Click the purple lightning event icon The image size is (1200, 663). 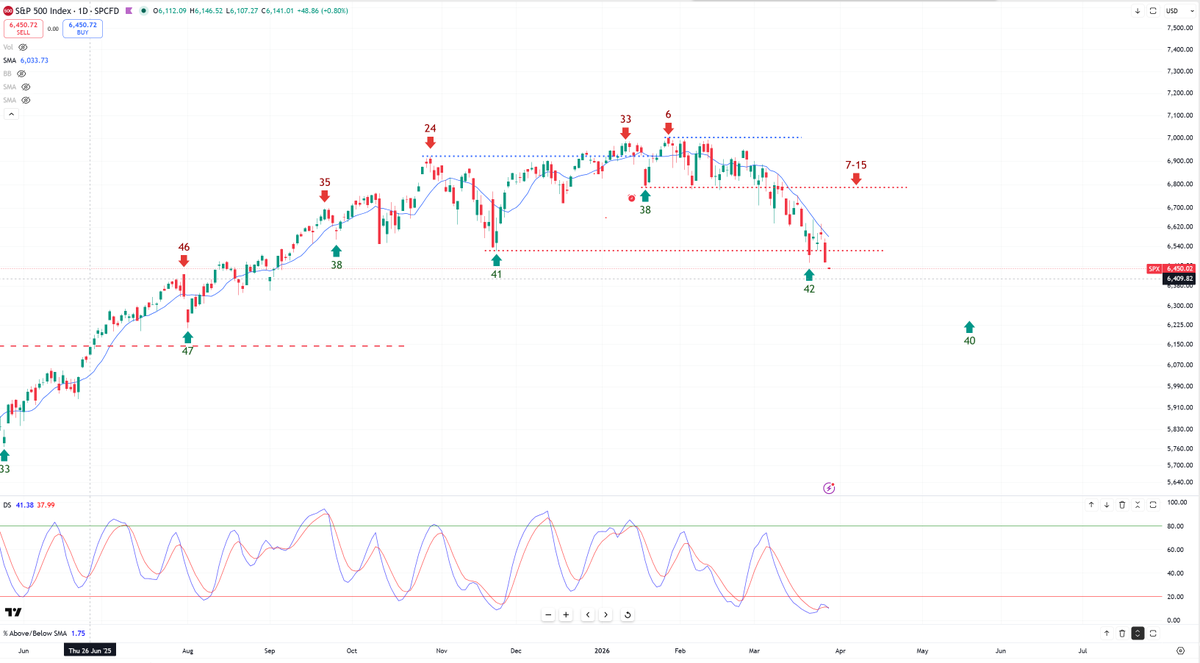(x=829, y=488)
